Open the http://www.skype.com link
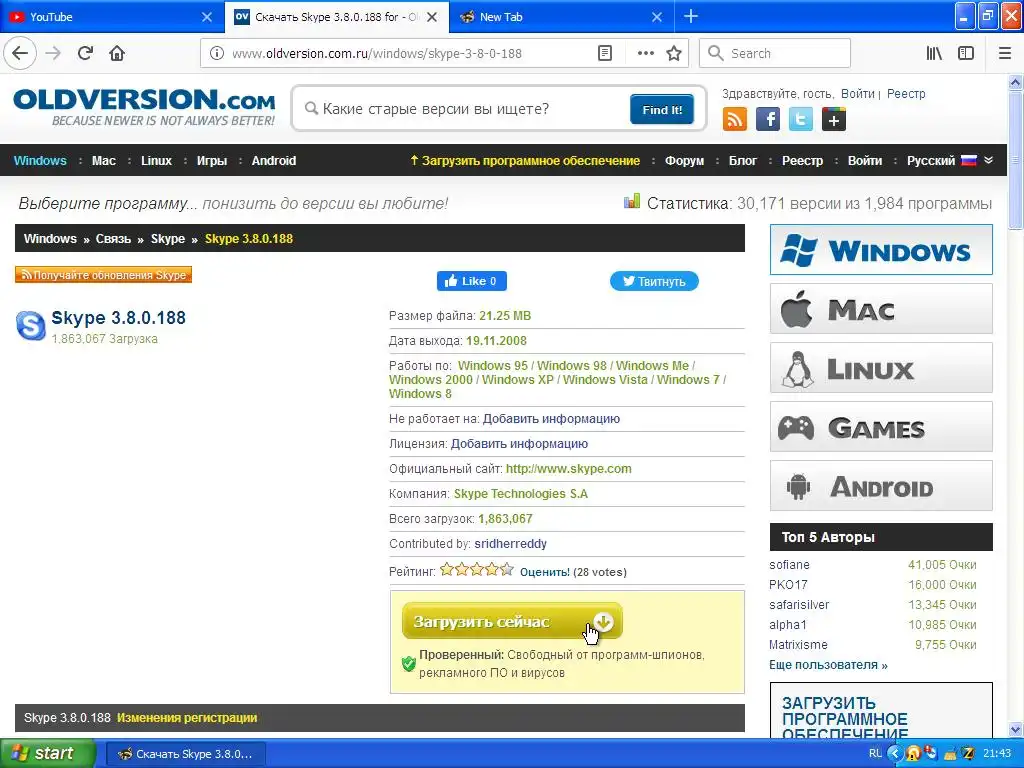This screenshot has height=768, width=1024. 568,469
